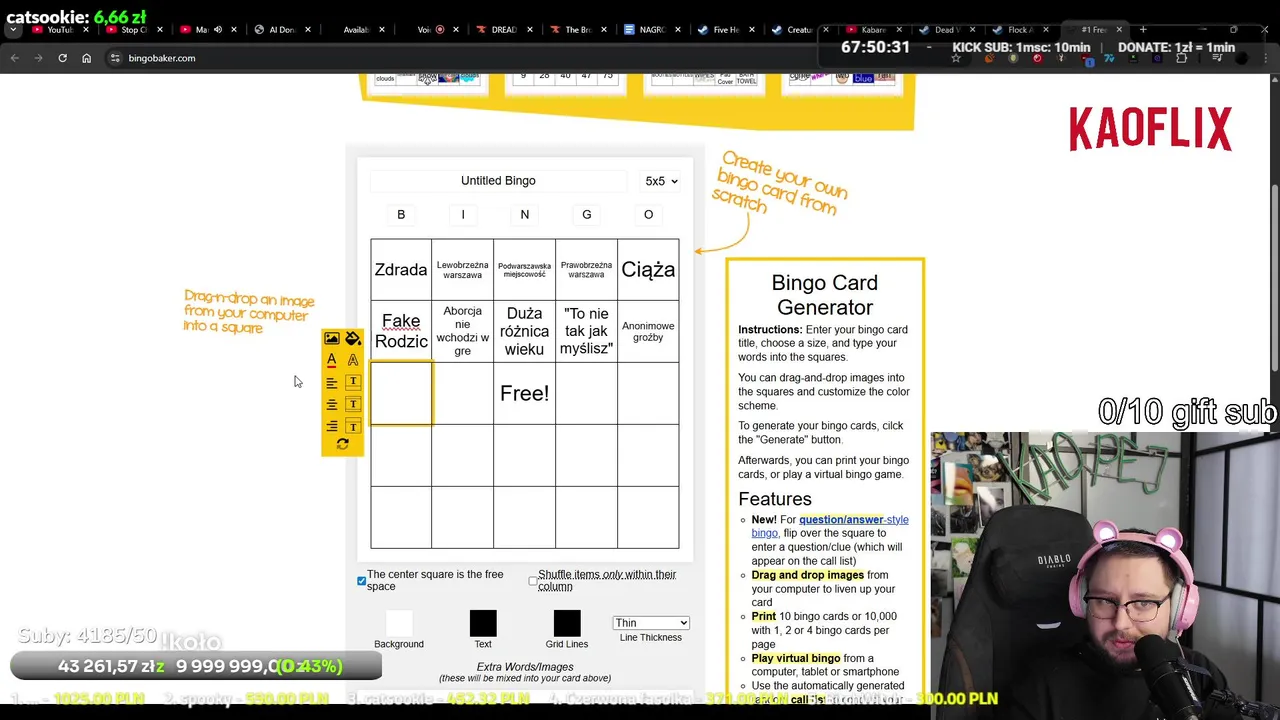
Task: Pick the white Background color swatch
Action: pos(399,624)
